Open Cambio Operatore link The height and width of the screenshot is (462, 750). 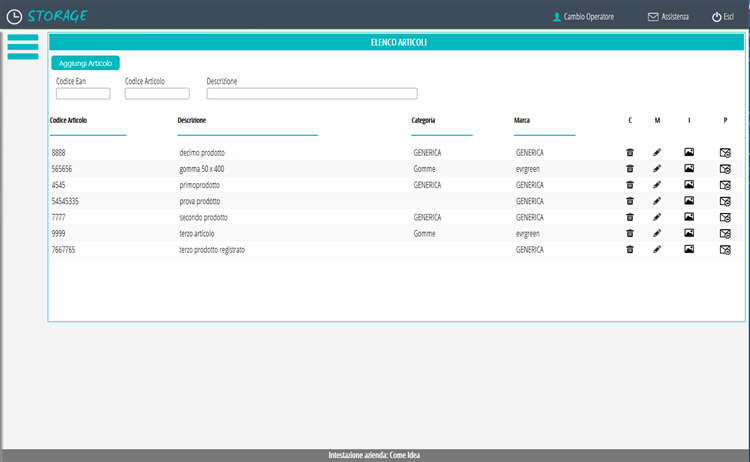(583, 17)
